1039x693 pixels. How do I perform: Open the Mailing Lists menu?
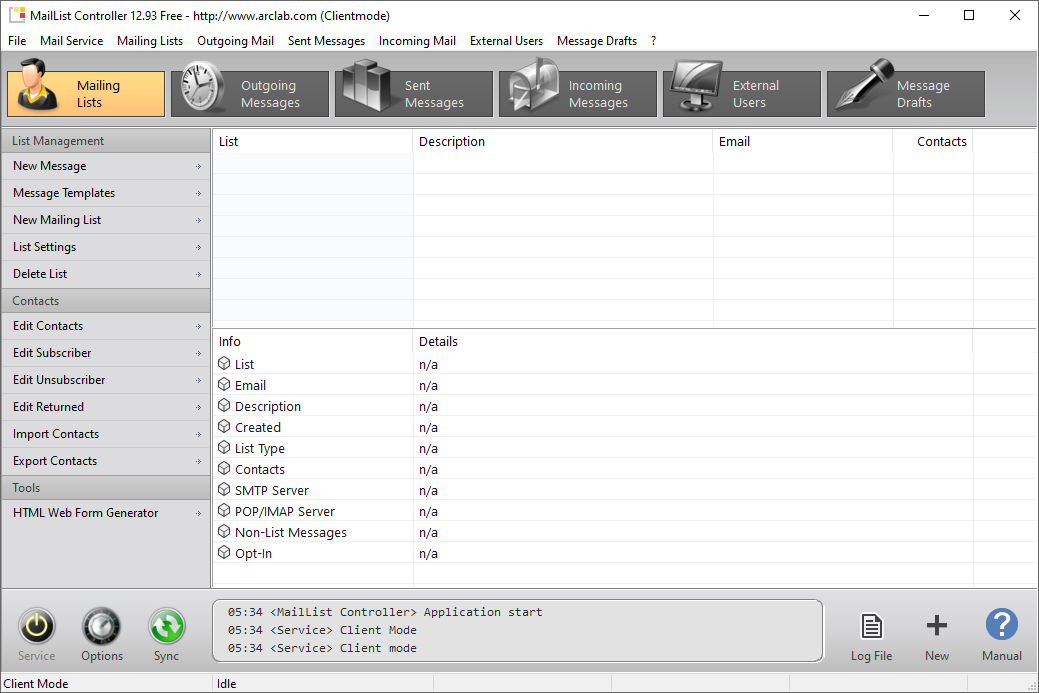[150, 40]
